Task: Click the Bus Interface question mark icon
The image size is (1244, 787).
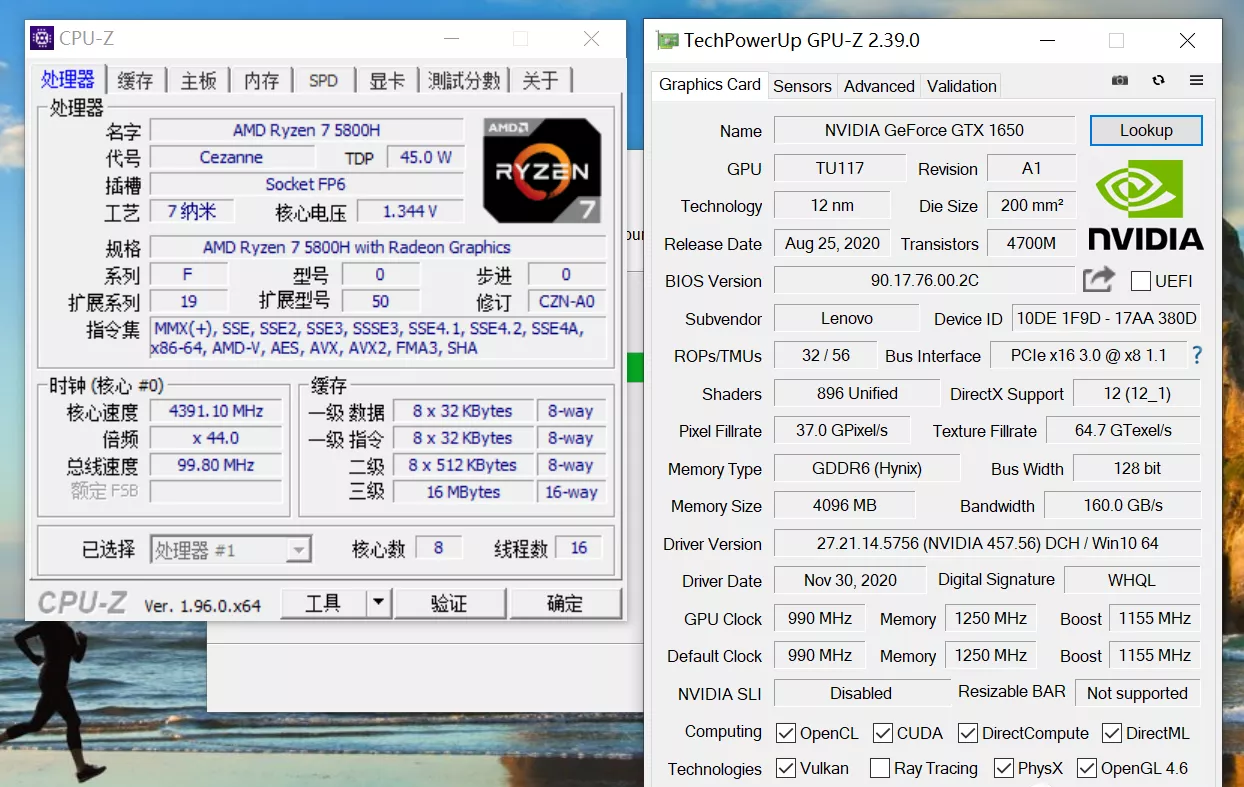Action: 1197,355
